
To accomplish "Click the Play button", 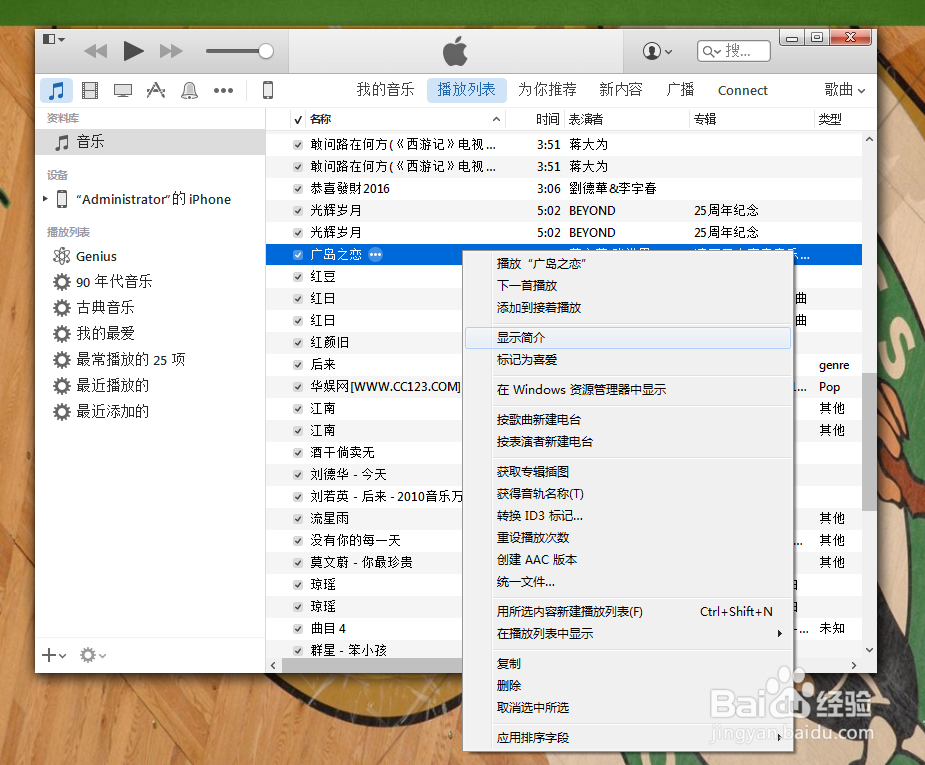I will coord(133,51).
